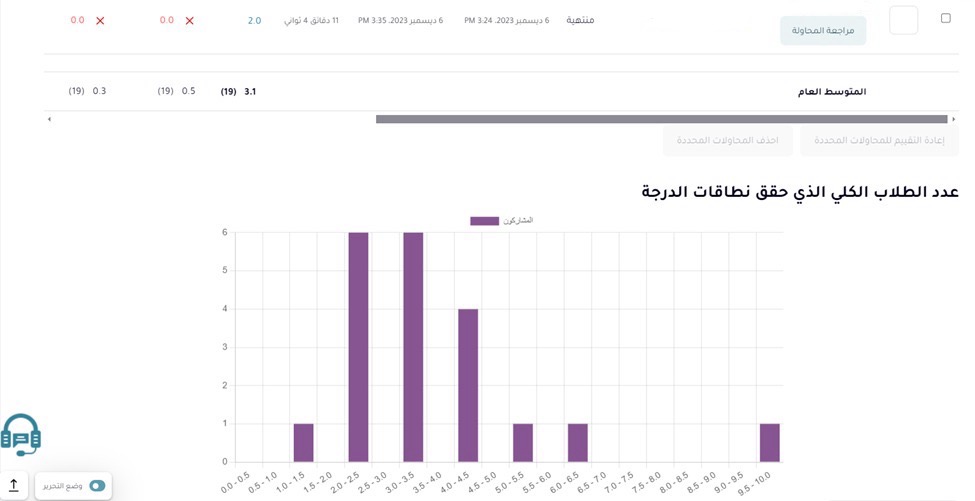Click احذف المحاولات المحددة delete button
This screenshot has width=975, height=501.
728,141
